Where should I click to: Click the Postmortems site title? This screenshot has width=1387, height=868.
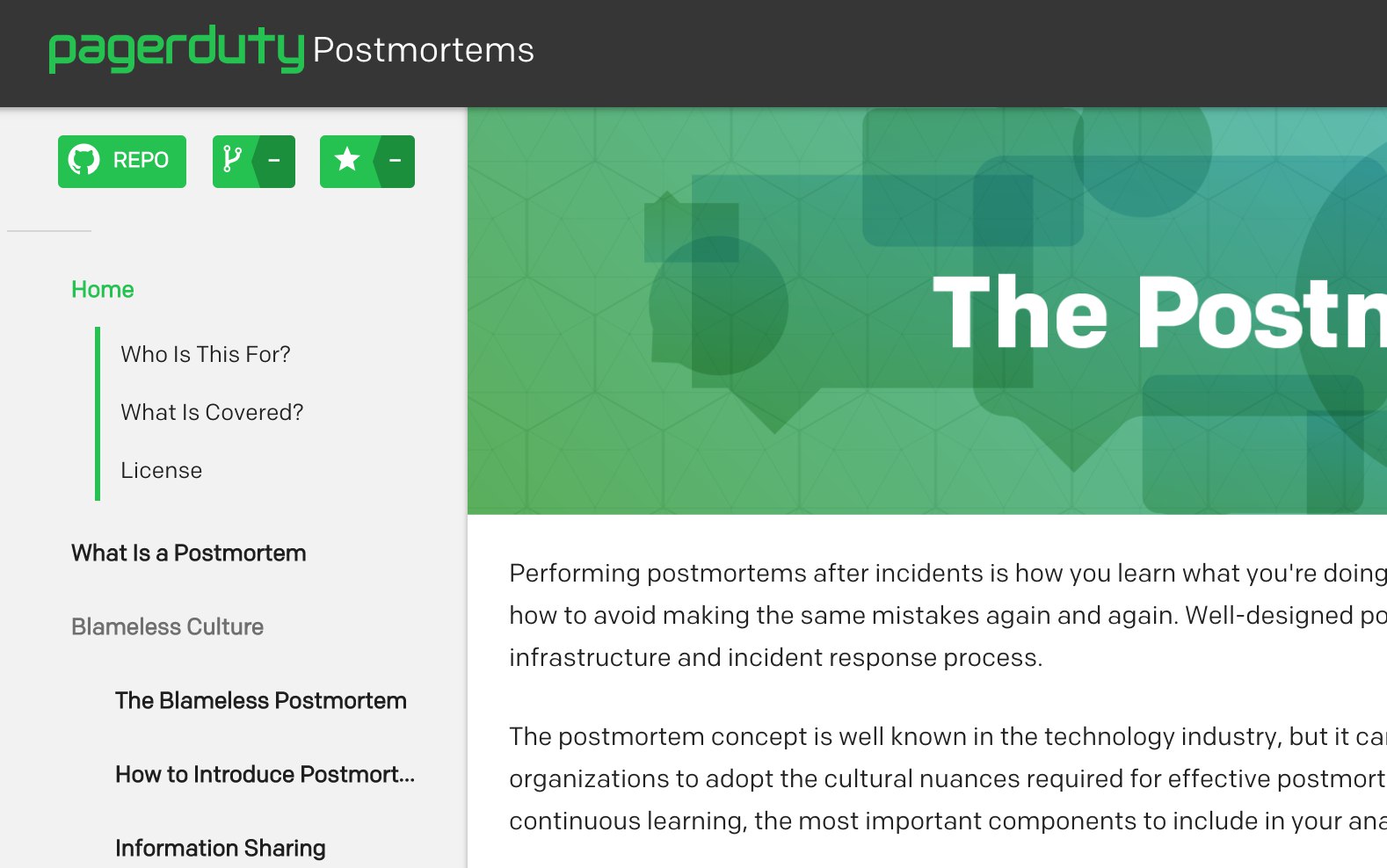423,50
